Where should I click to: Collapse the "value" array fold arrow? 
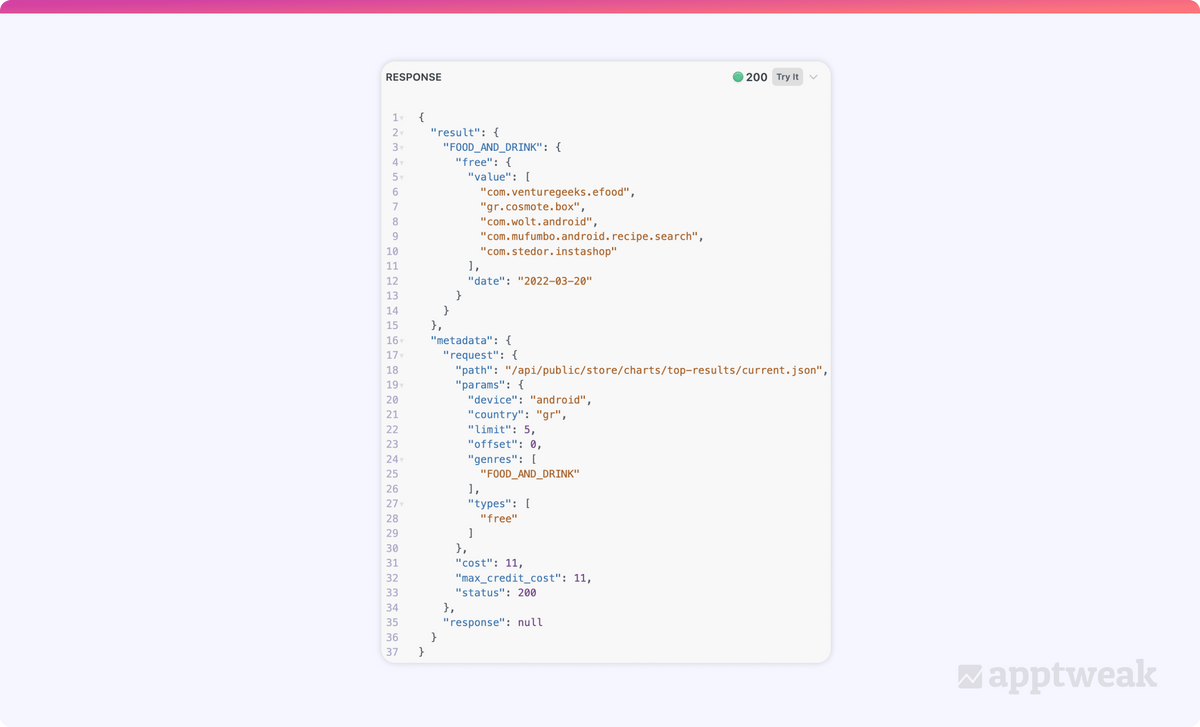click(x=402, y=177)
